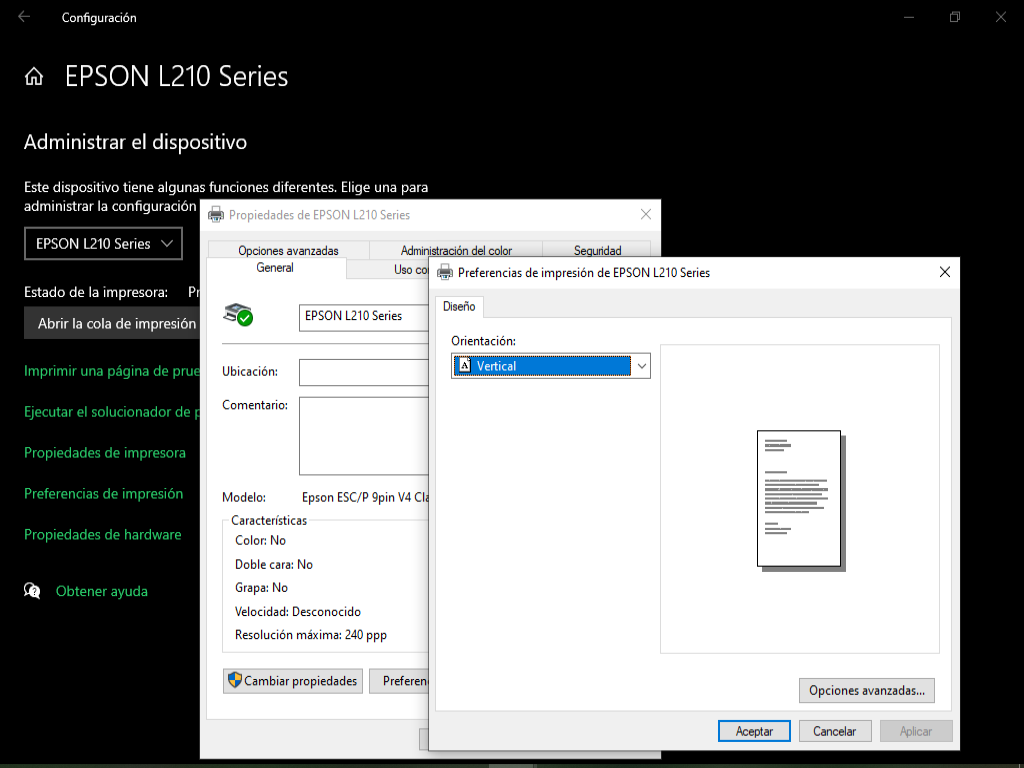Click the model text 'Epson ESC/P 9pin V4'

pos(365,498)
